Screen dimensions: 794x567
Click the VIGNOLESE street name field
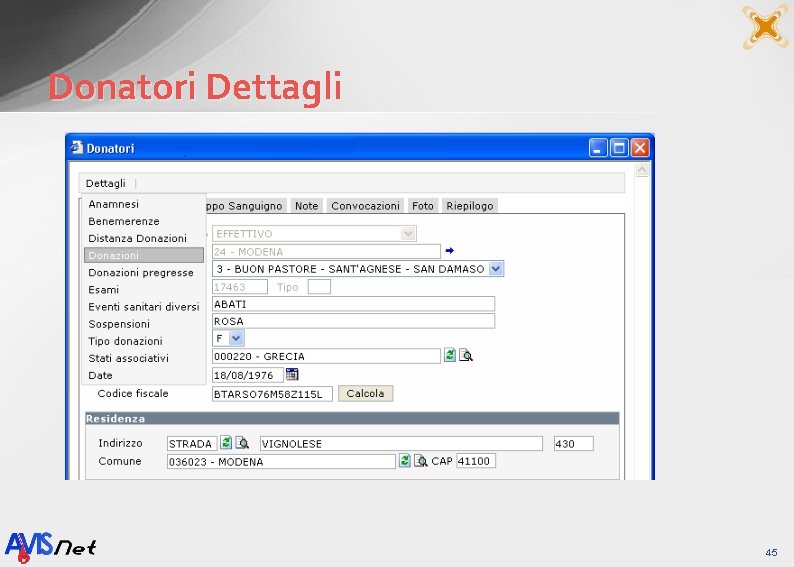pos(401,443)
